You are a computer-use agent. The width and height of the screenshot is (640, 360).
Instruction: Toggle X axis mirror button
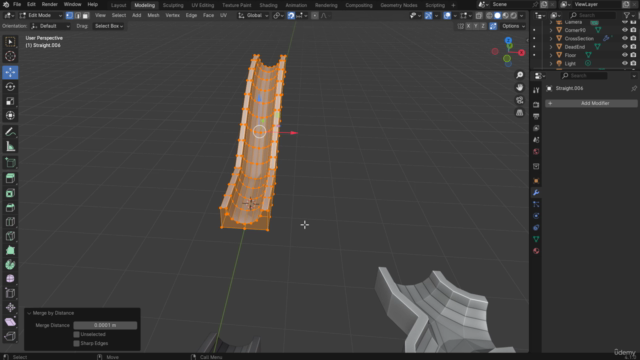tap(468, 26)
